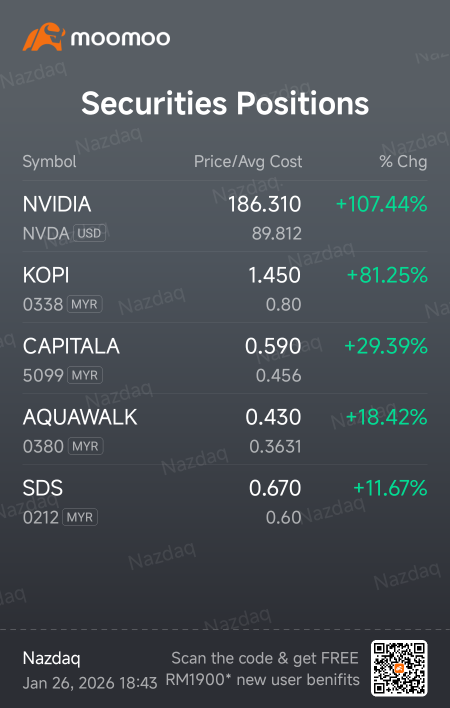
Task: Open the AQUAWALK position
Action: tap(225, 429)
